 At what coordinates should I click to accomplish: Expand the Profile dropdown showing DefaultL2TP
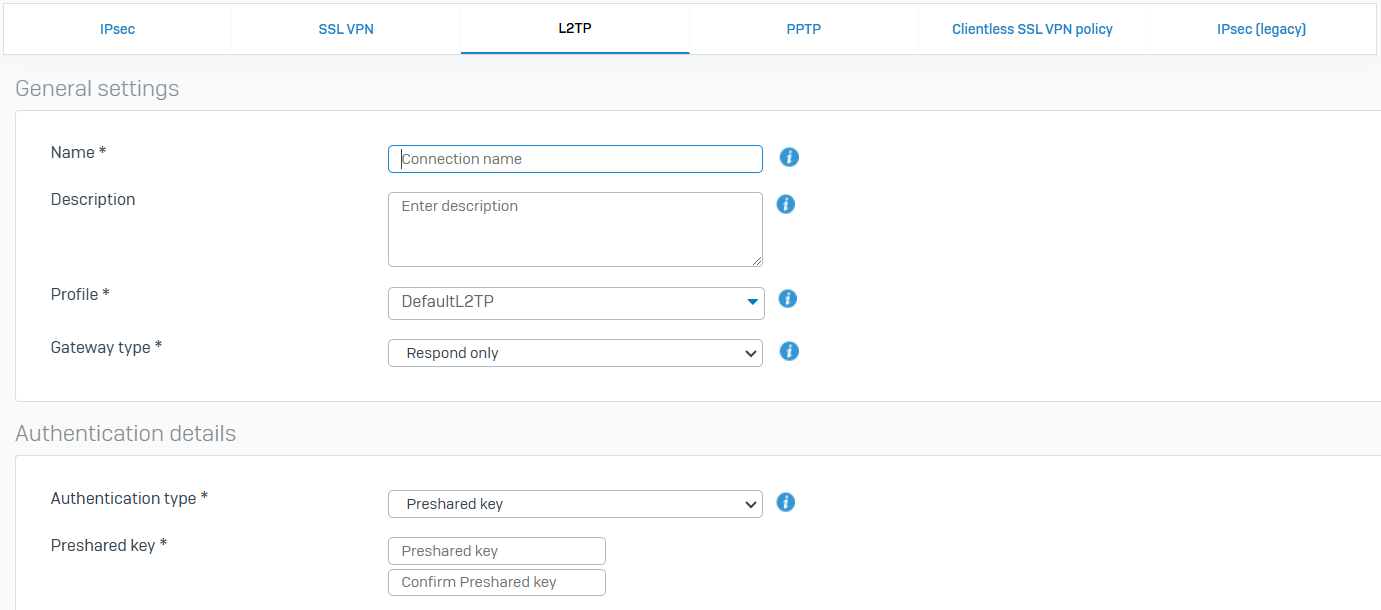[575, 302]
